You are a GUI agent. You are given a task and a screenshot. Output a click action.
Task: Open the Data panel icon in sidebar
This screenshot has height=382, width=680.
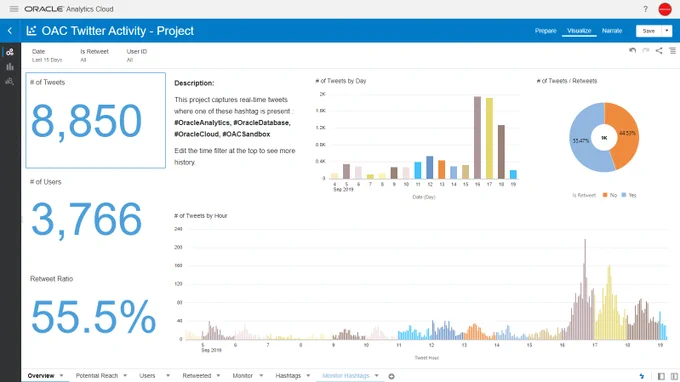click(10, 52)
